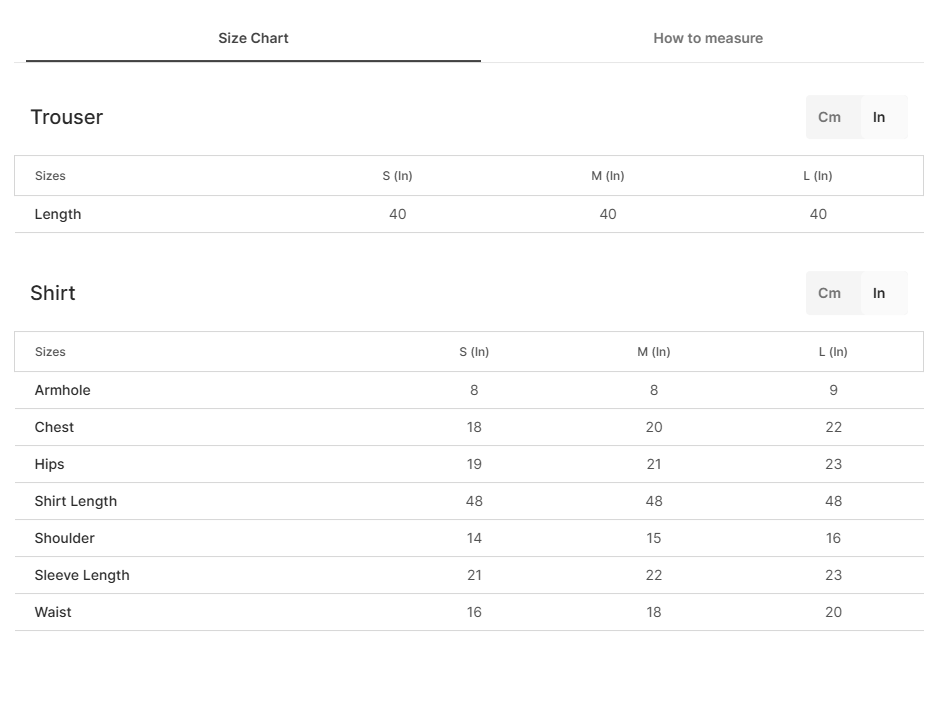Viewport: 940px width, 706px height.
Task: Select the Waist row label
Action: point(53,613)
